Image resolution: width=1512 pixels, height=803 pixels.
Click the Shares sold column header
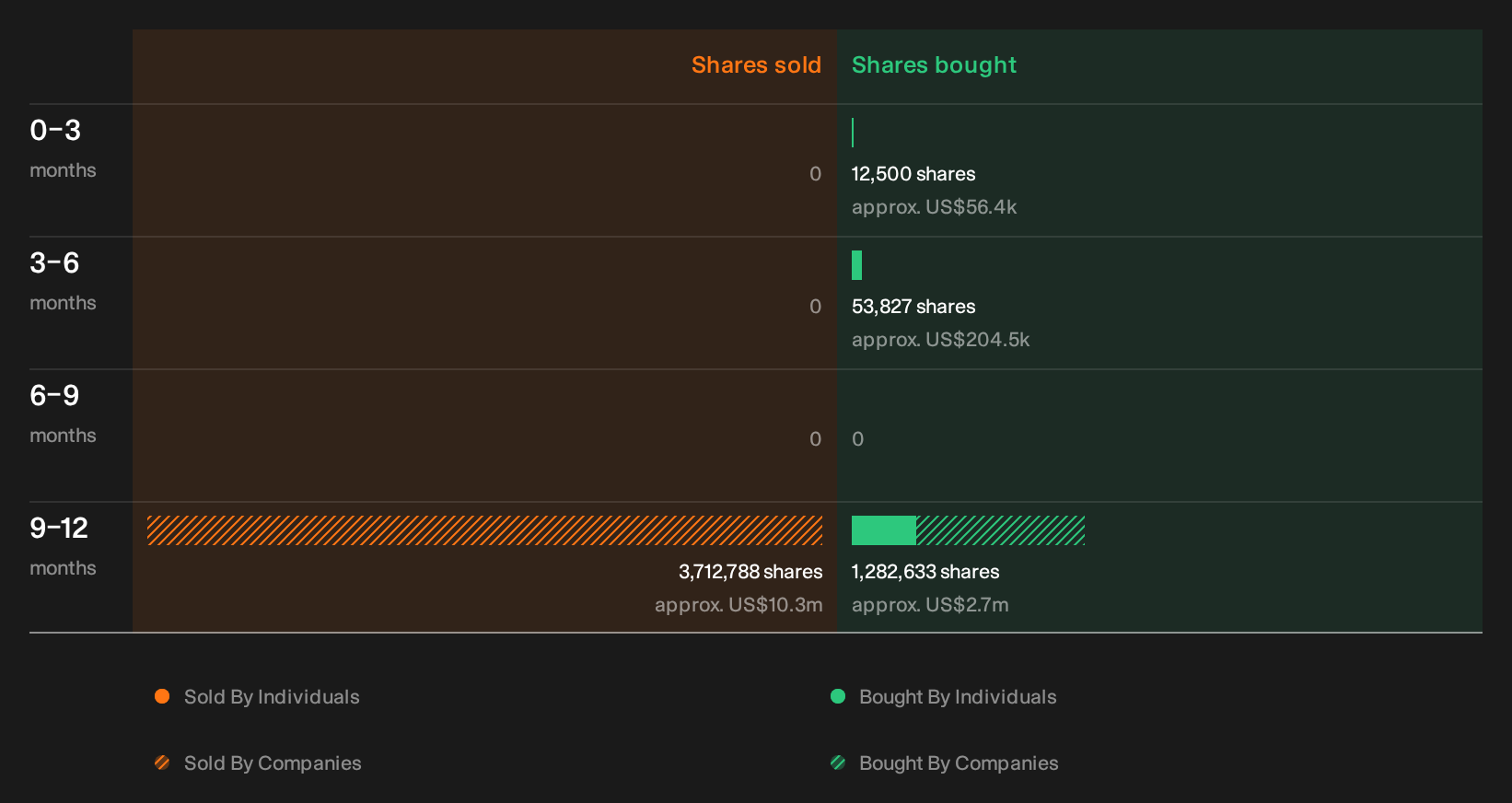click(x=756, y=65)
